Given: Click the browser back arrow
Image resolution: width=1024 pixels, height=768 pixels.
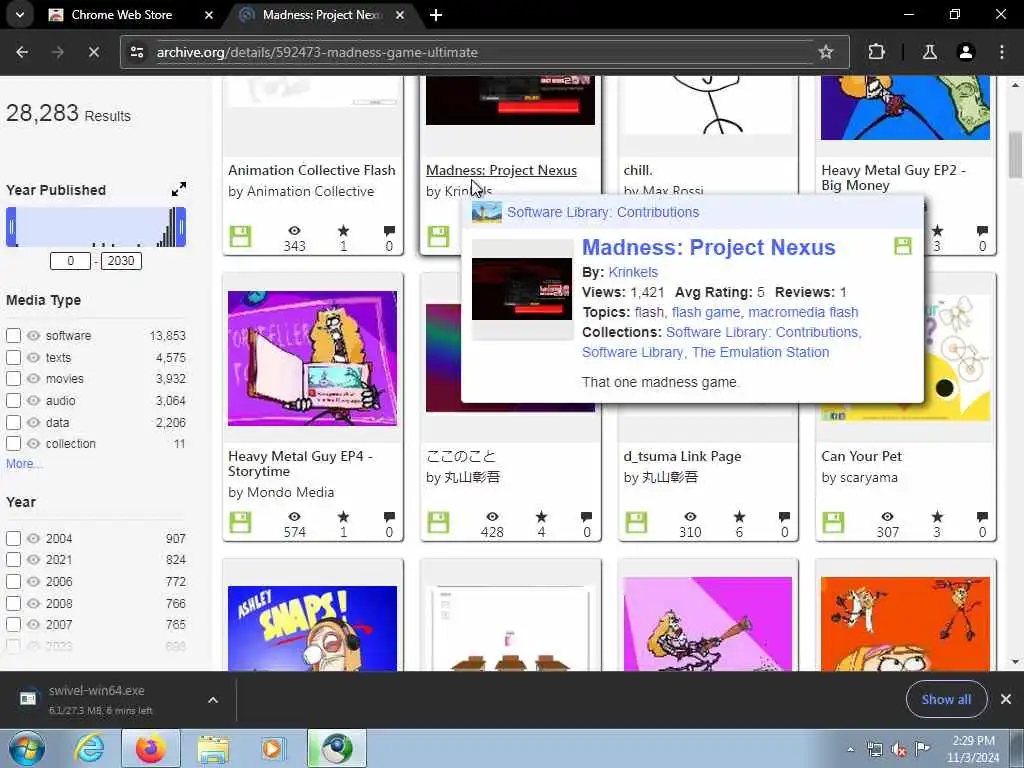Looking at the screenshot, I should (x=22, y=52).
